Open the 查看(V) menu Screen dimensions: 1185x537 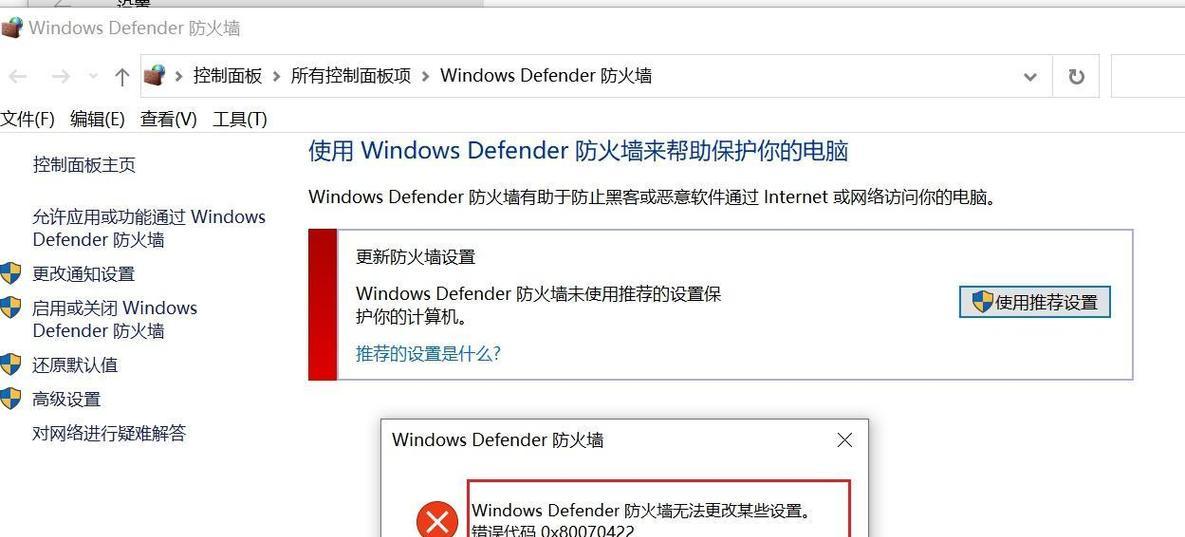tap(169, 119)
